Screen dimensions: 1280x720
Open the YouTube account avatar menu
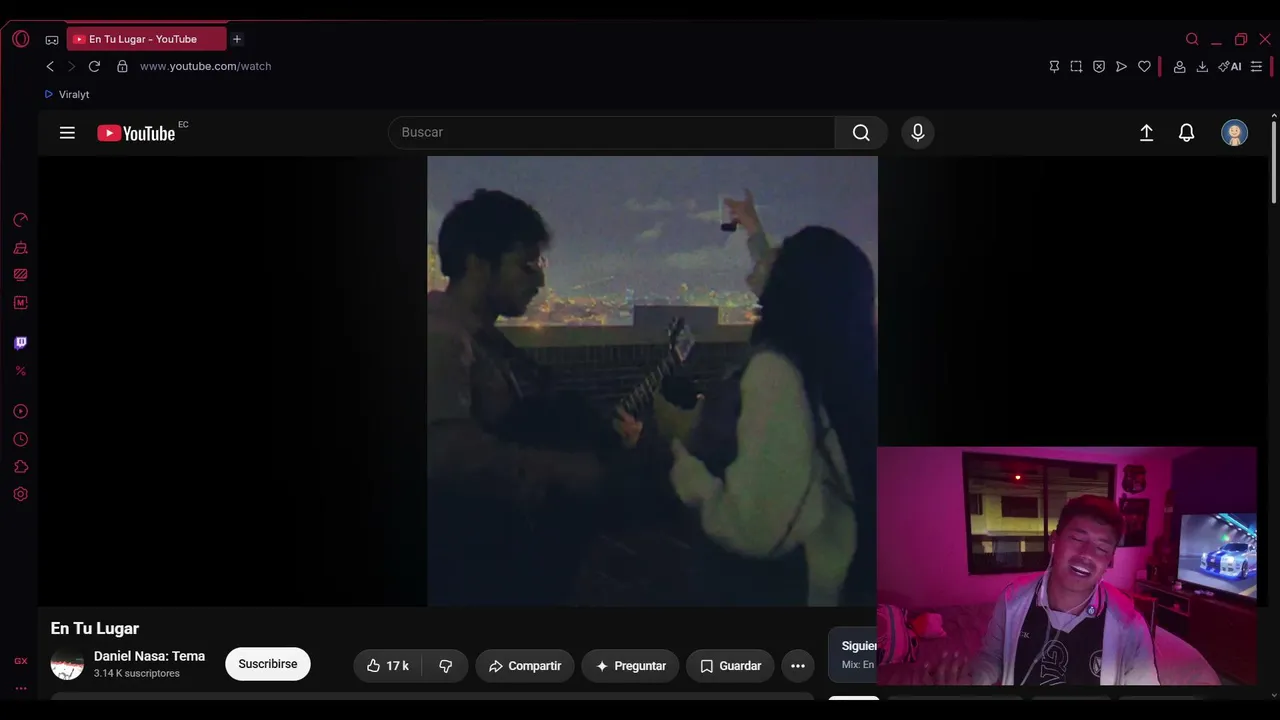[1235, 132]
